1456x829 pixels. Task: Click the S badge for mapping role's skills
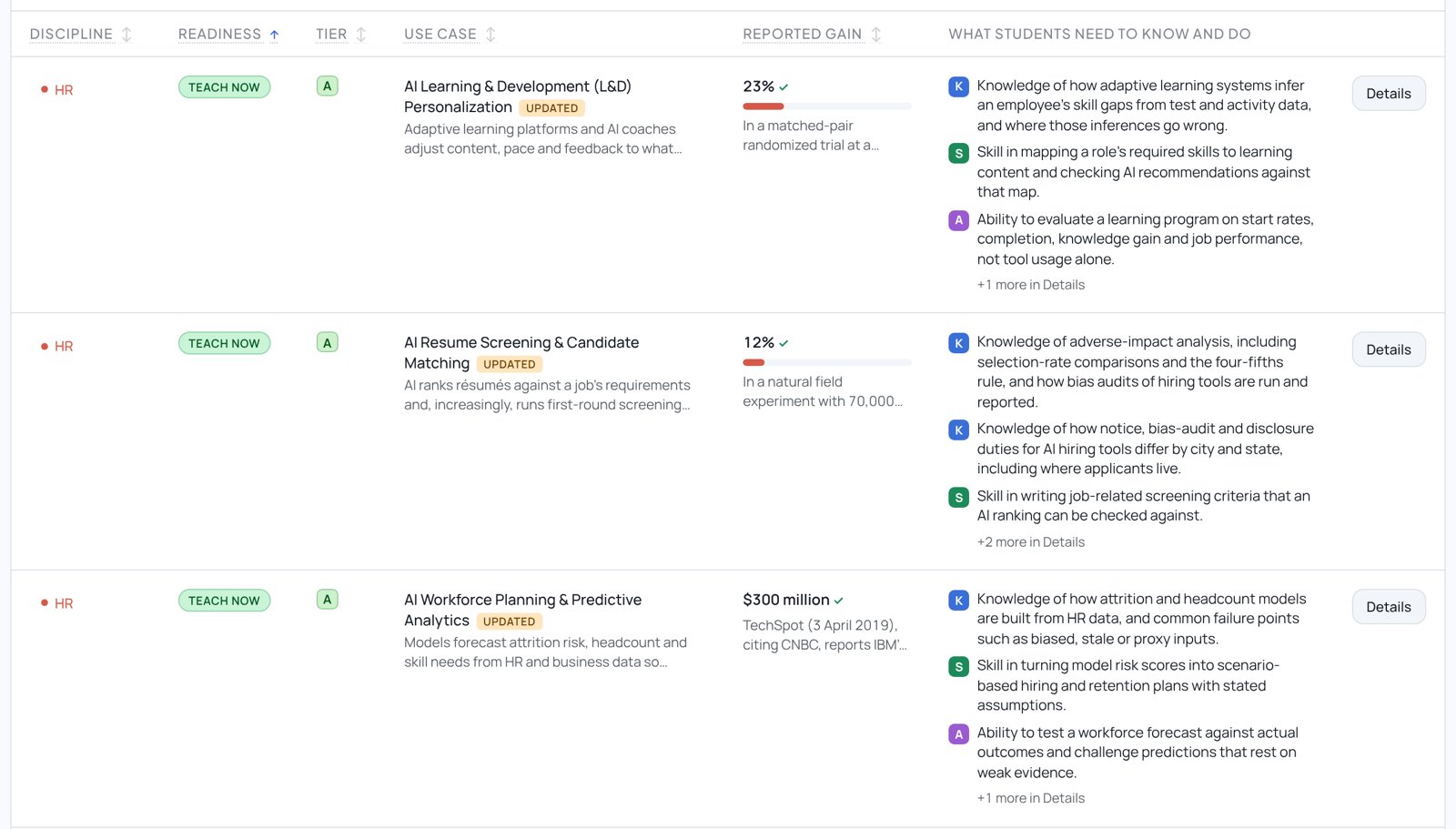point(958,153)
